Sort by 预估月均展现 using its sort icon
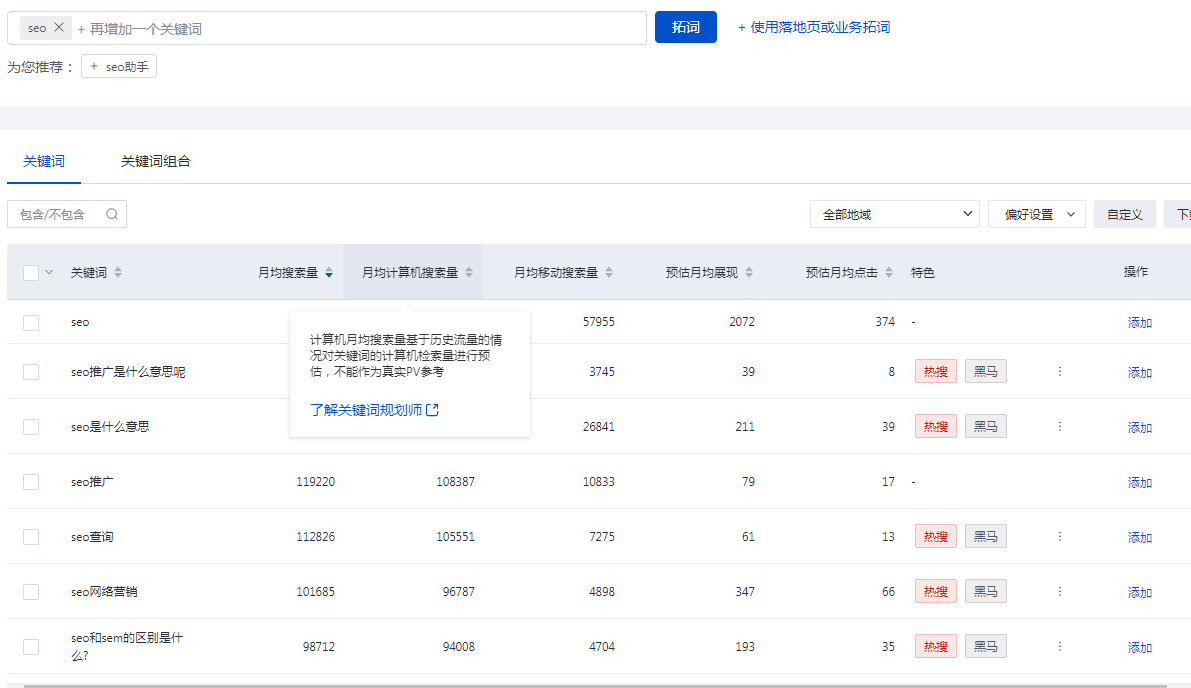The image size is (1191, 688). pos(748,271)
